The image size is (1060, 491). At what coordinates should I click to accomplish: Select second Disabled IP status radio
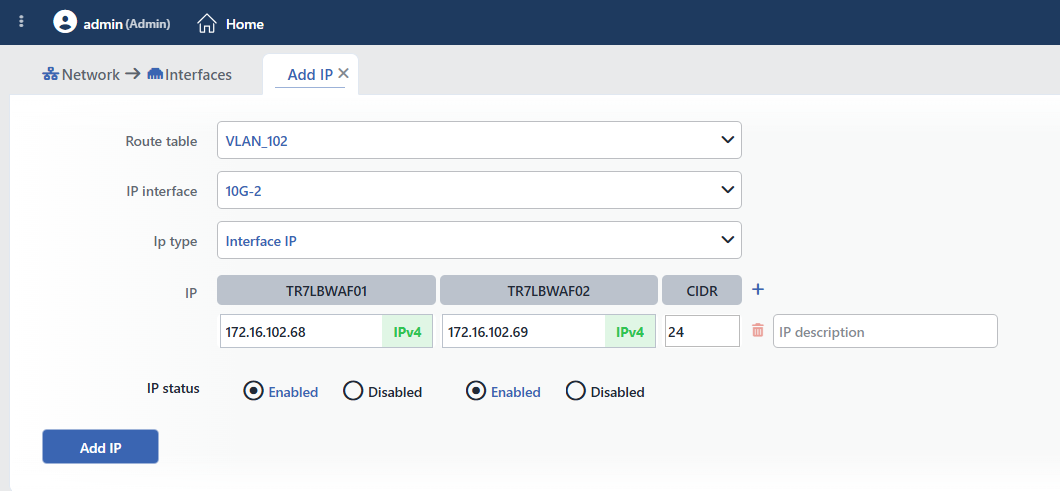coord(576,391)
